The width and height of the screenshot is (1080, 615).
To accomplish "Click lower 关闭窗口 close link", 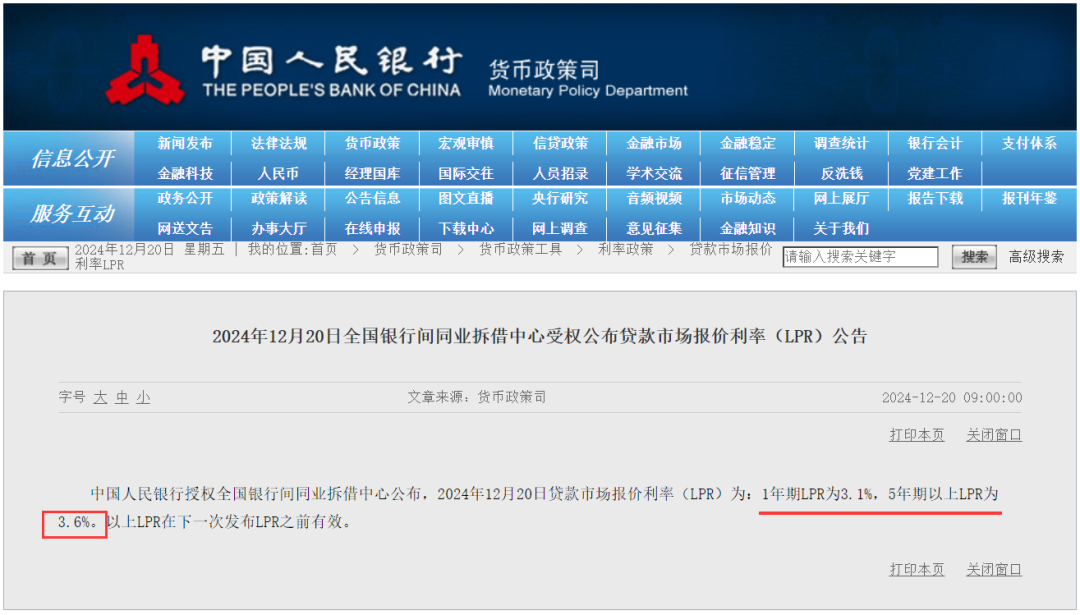I will (994, 570).
